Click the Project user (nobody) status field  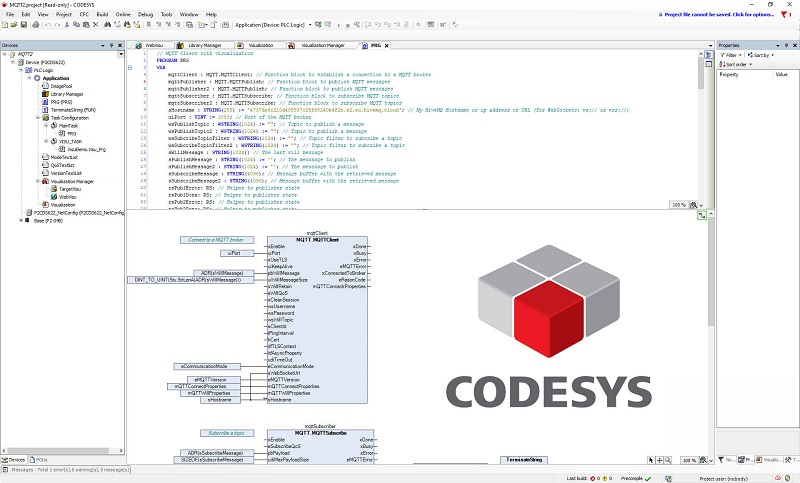tap(723, 478)
